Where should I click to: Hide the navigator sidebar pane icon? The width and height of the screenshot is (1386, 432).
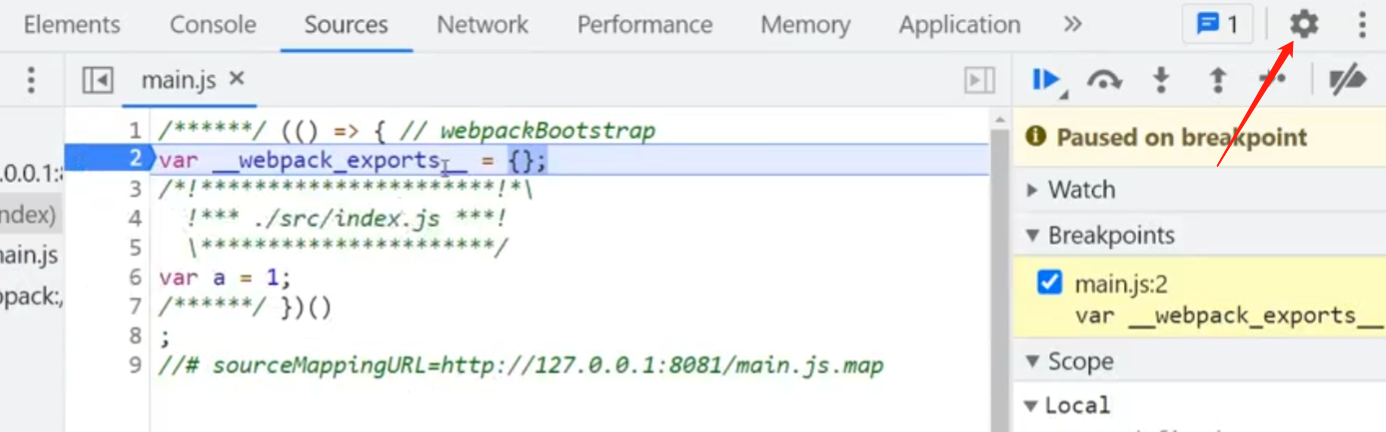tap(97, 80)
